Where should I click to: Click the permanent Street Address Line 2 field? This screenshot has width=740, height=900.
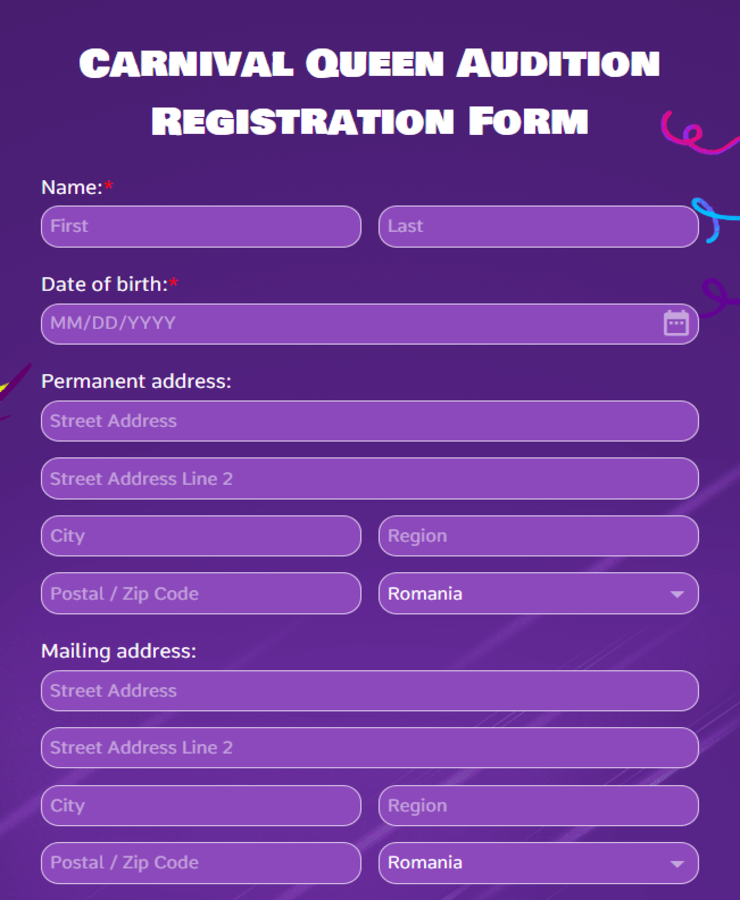pos(369,478)
